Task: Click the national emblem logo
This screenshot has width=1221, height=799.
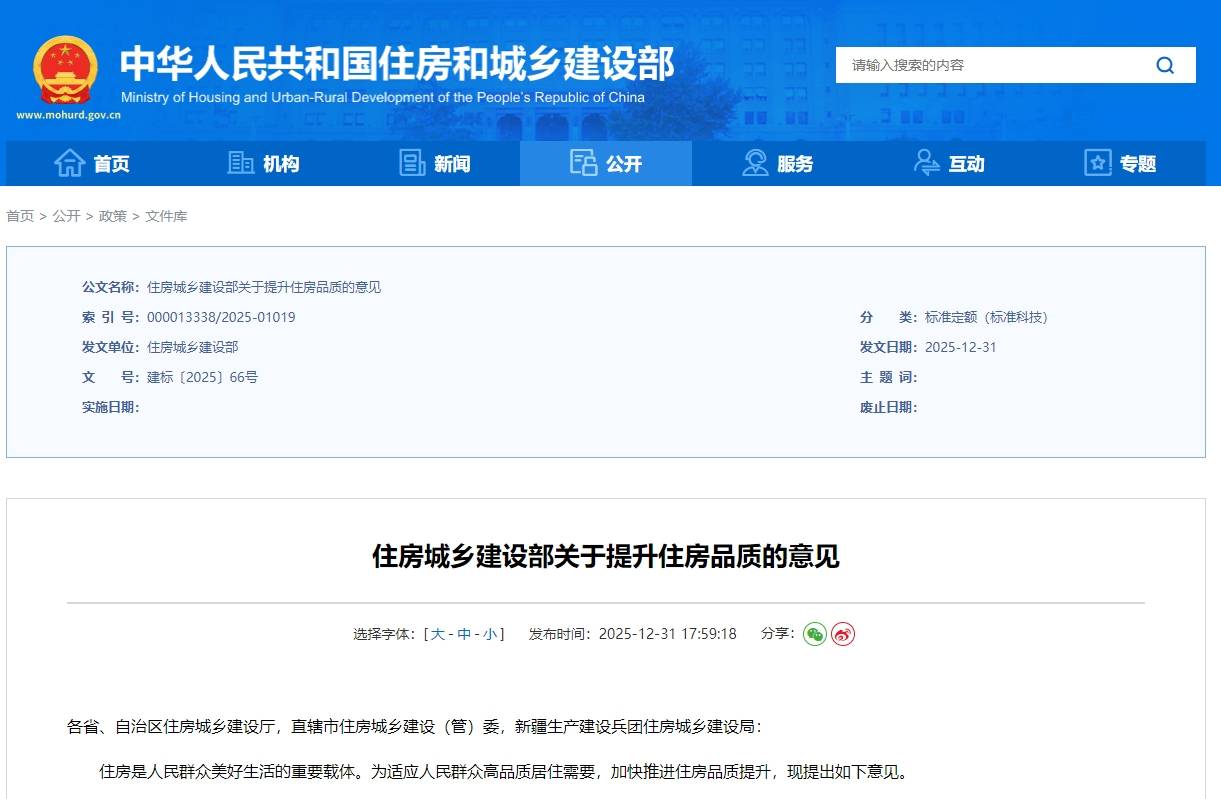Action: 65,70
